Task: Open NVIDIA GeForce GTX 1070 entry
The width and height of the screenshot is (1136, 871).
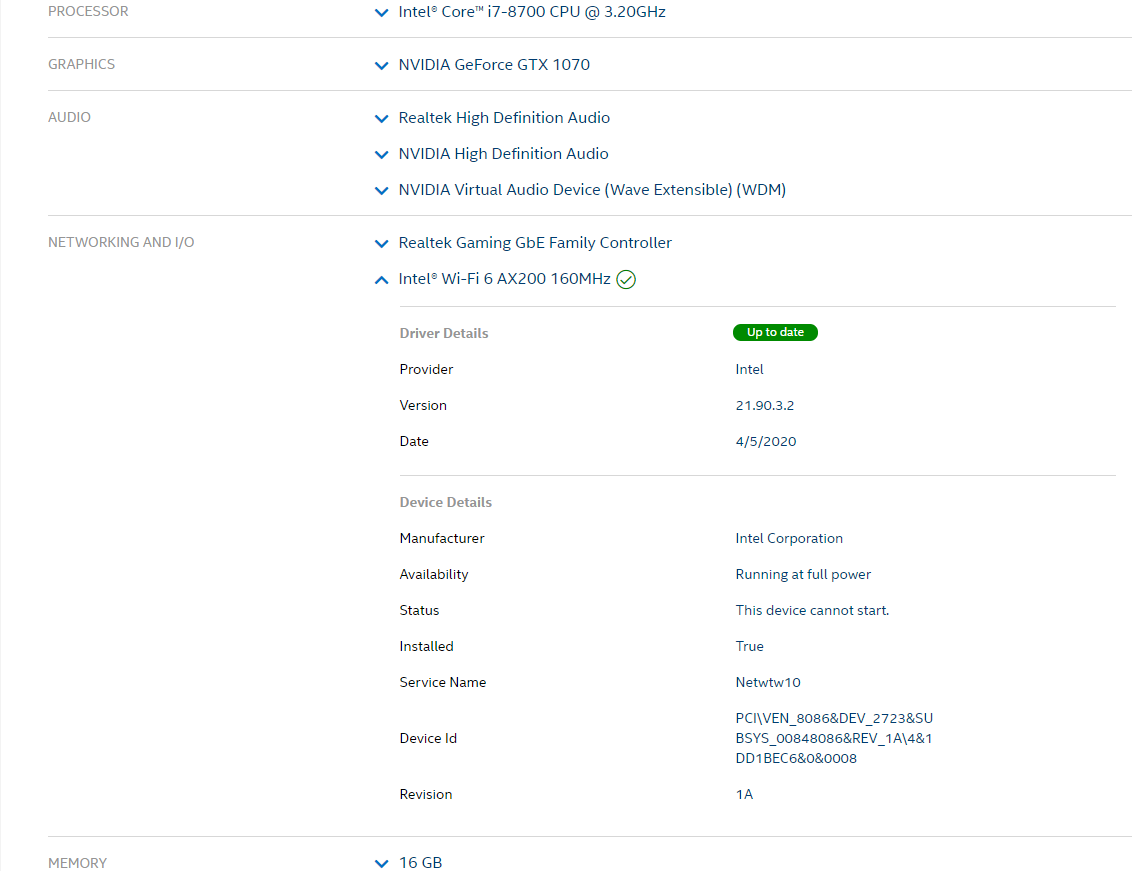Action: (494, 64)
